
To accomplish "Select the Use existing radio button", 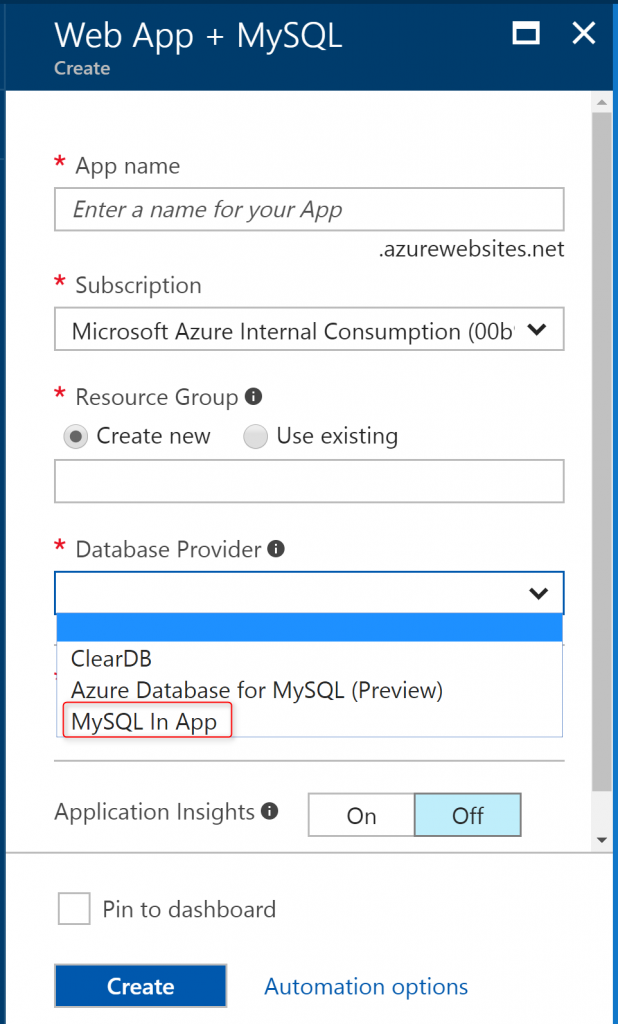I will (x=256, y=436).
